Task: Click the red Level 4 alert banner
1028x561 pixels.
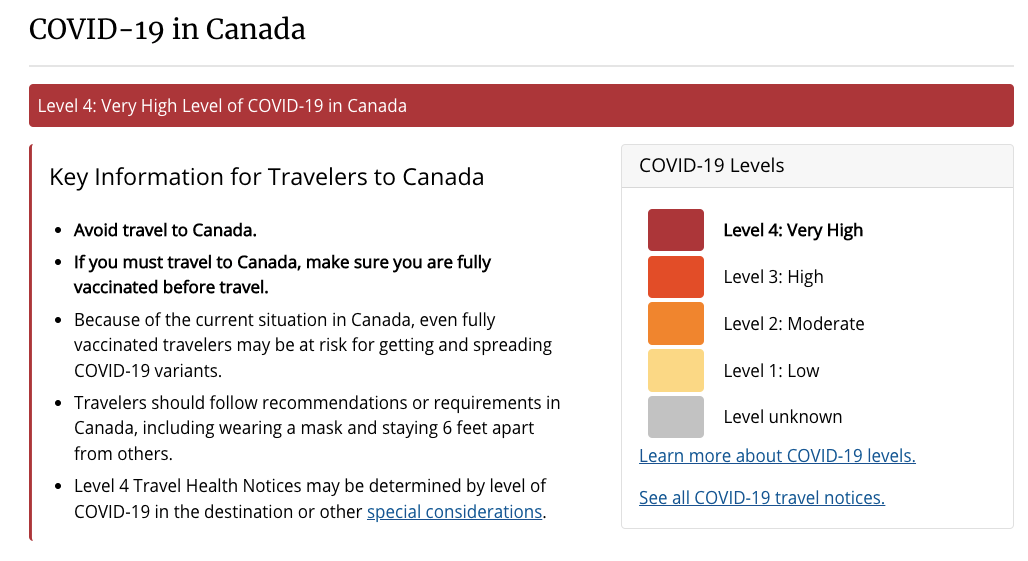Action: (x=521, y=106)
